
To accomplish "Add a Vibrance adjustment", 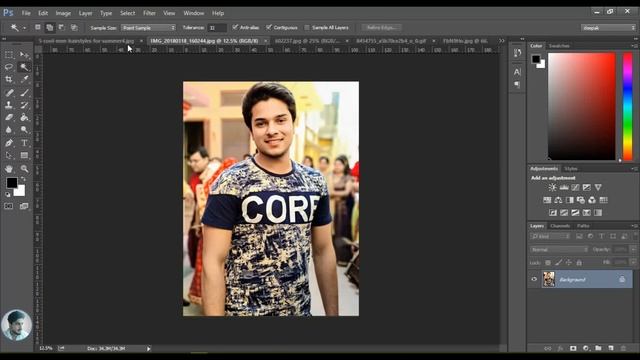I will pyautogui.click(x=598, y=187).
